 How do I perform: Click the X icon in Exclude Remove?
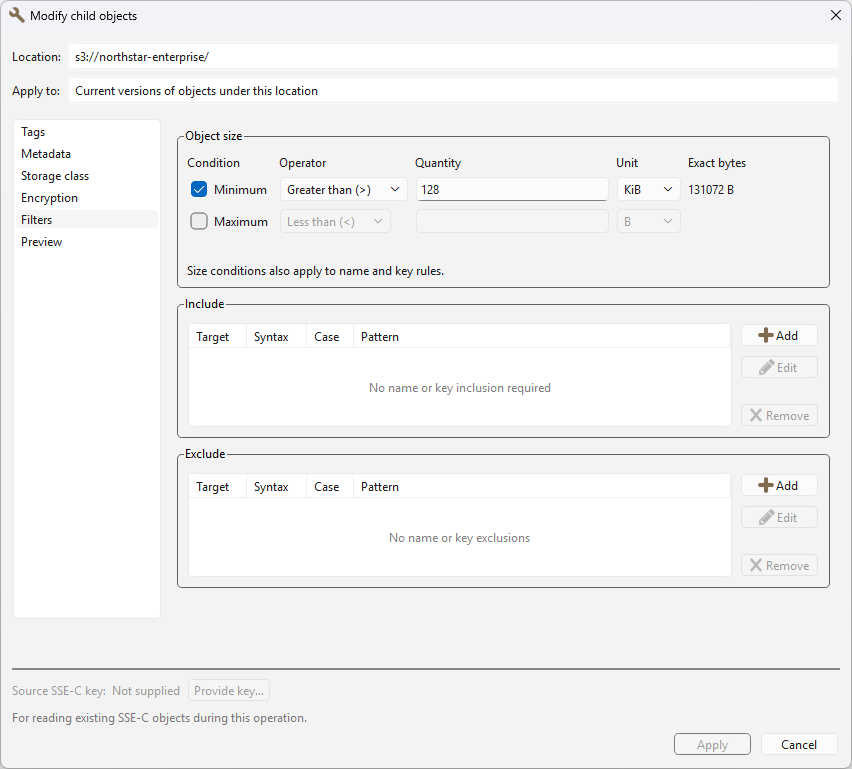point(756,566)
